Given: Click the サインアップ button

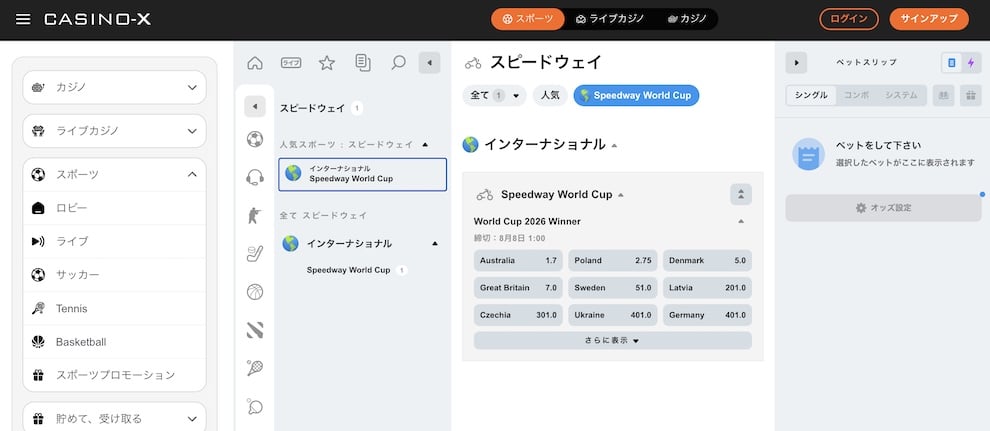Looking at the screenshot, I should tap(929, 19).
